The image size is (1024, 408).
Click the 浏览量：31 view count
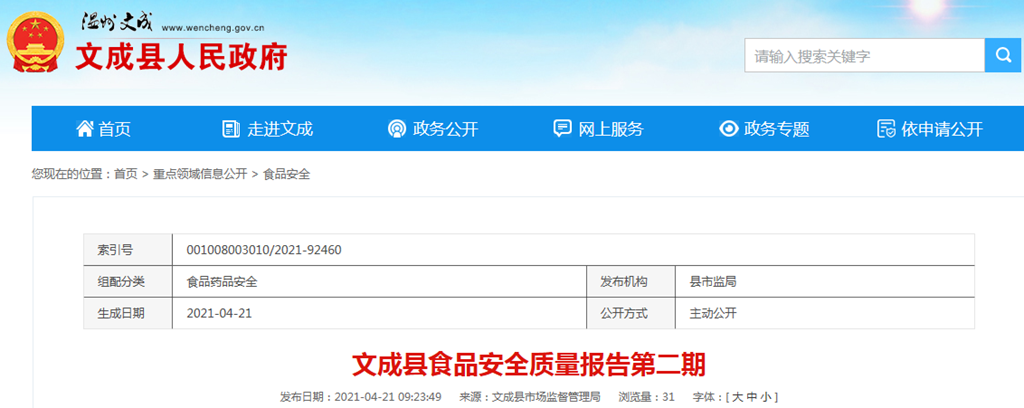(x=647, y=397)
